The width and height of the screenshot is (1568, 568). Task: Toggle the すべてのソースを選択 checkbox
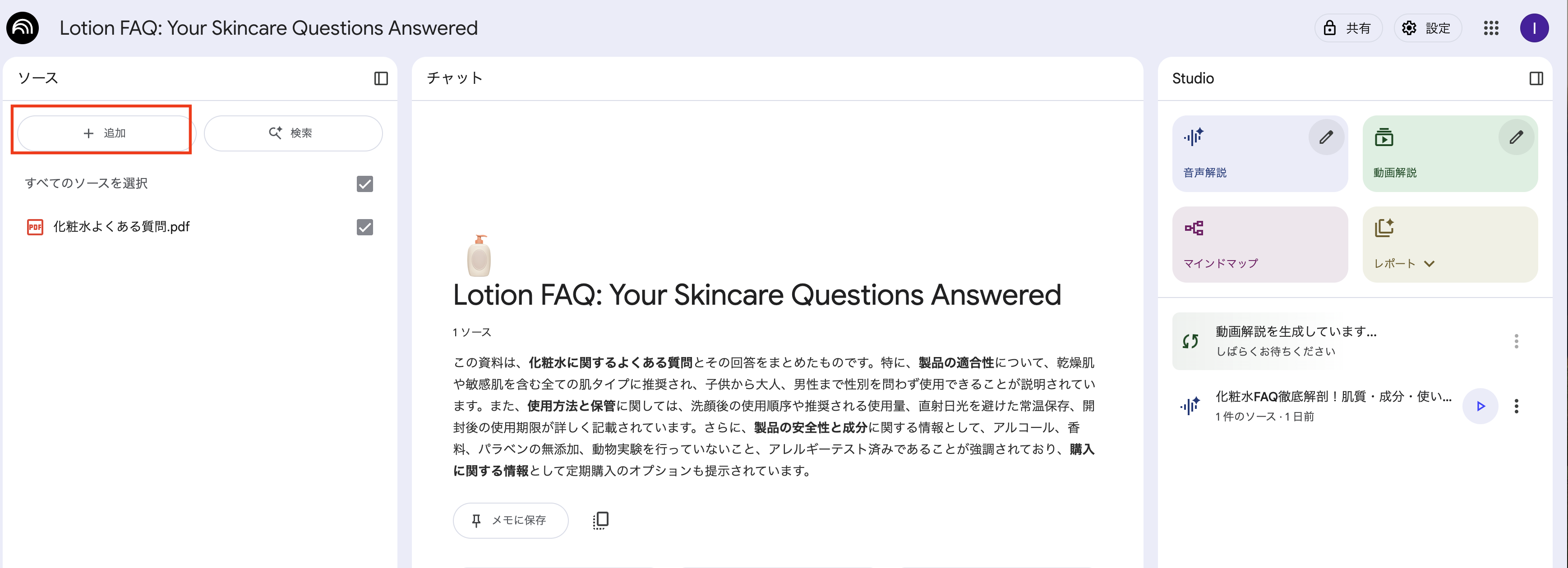(x=364, y=183)
